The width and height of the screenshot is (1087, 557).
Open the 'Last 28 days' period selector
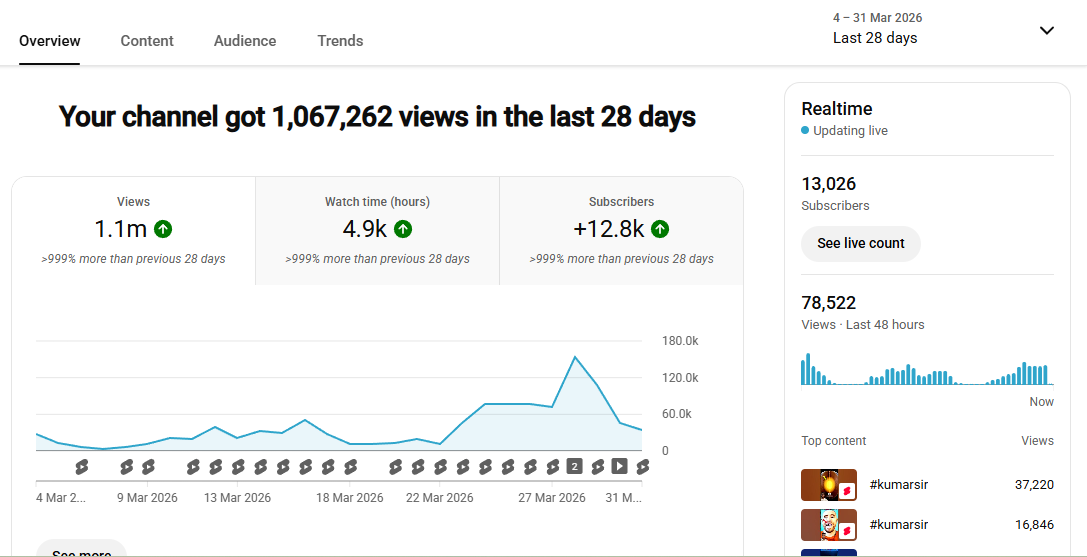point(875,38)
